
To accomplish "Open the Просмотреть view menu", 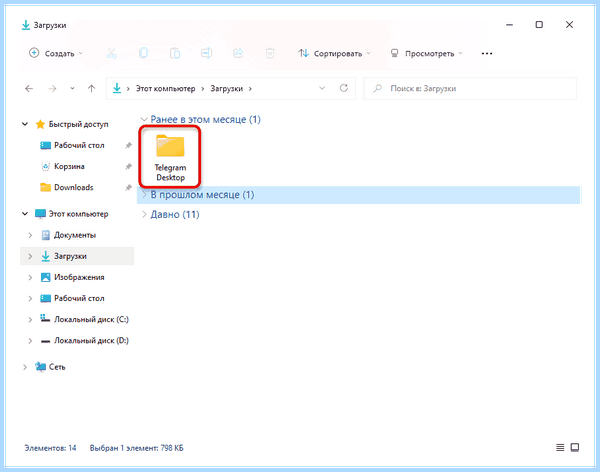I will [427, 53].
